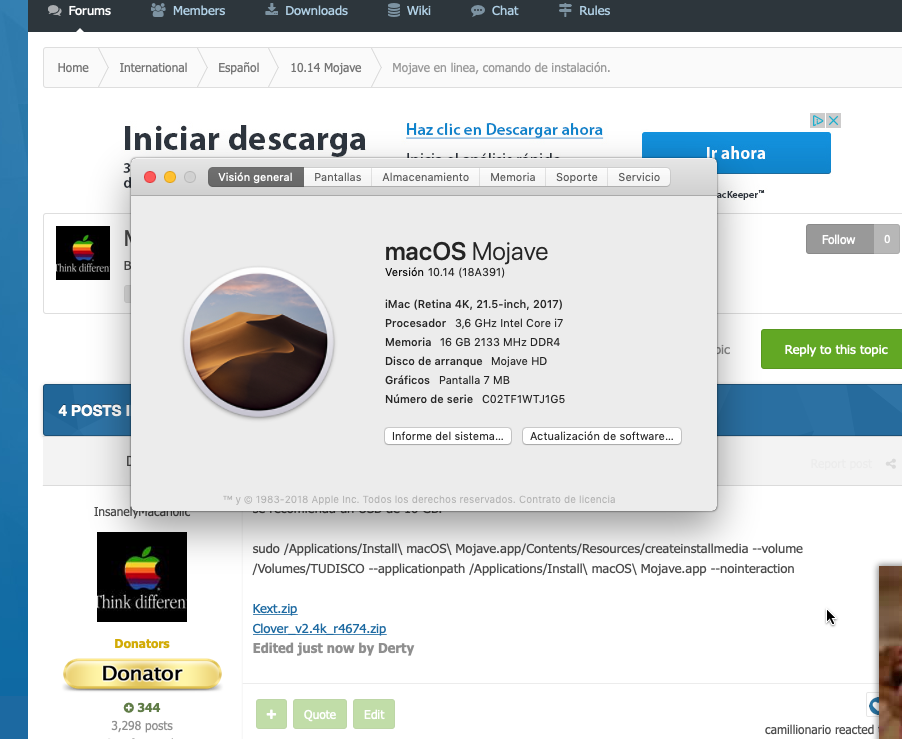Switch to the Pantallas tab

coord(338,177)
